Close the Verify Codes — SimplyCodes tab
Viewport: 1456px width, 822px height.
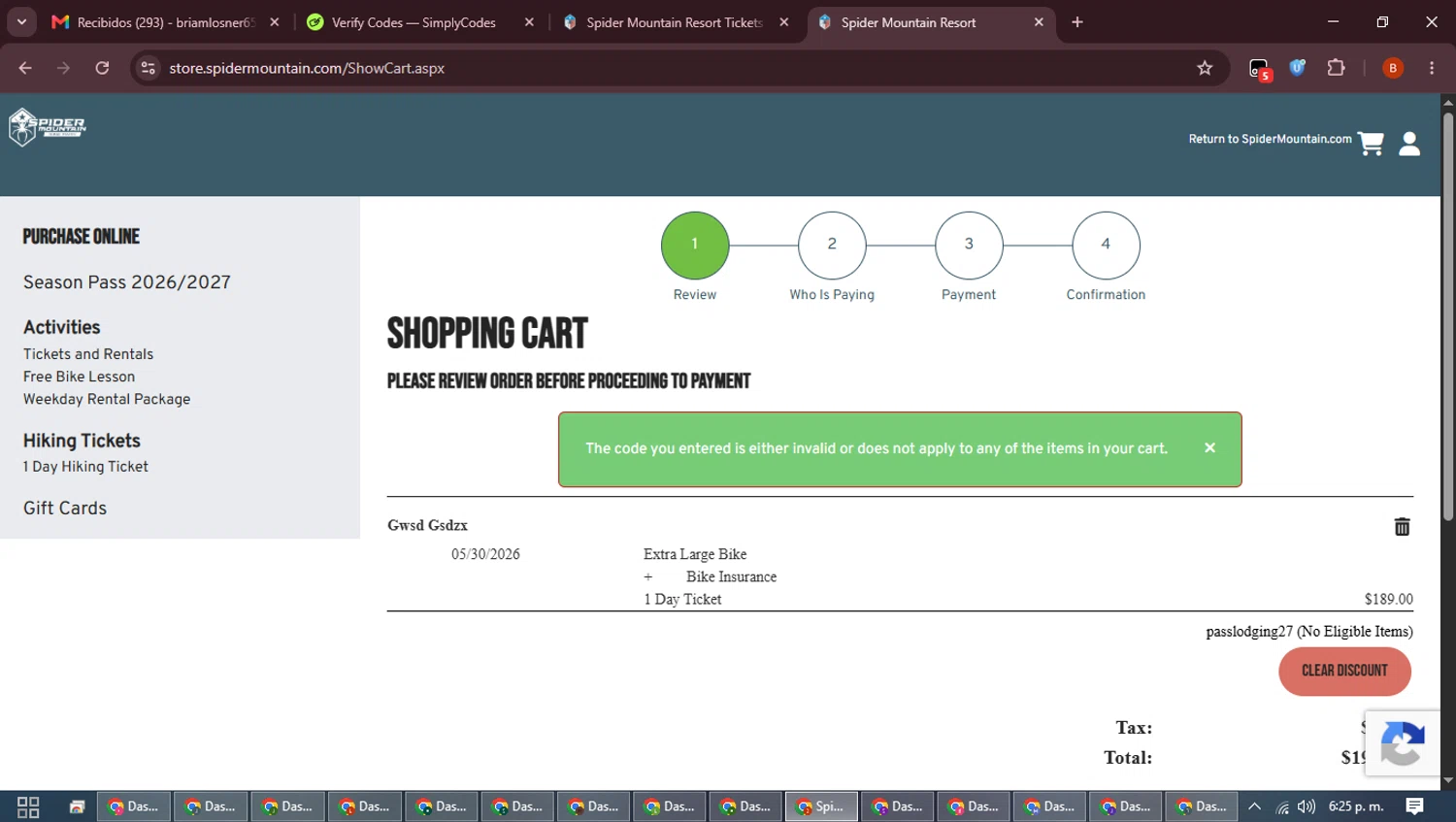point(529,22)
